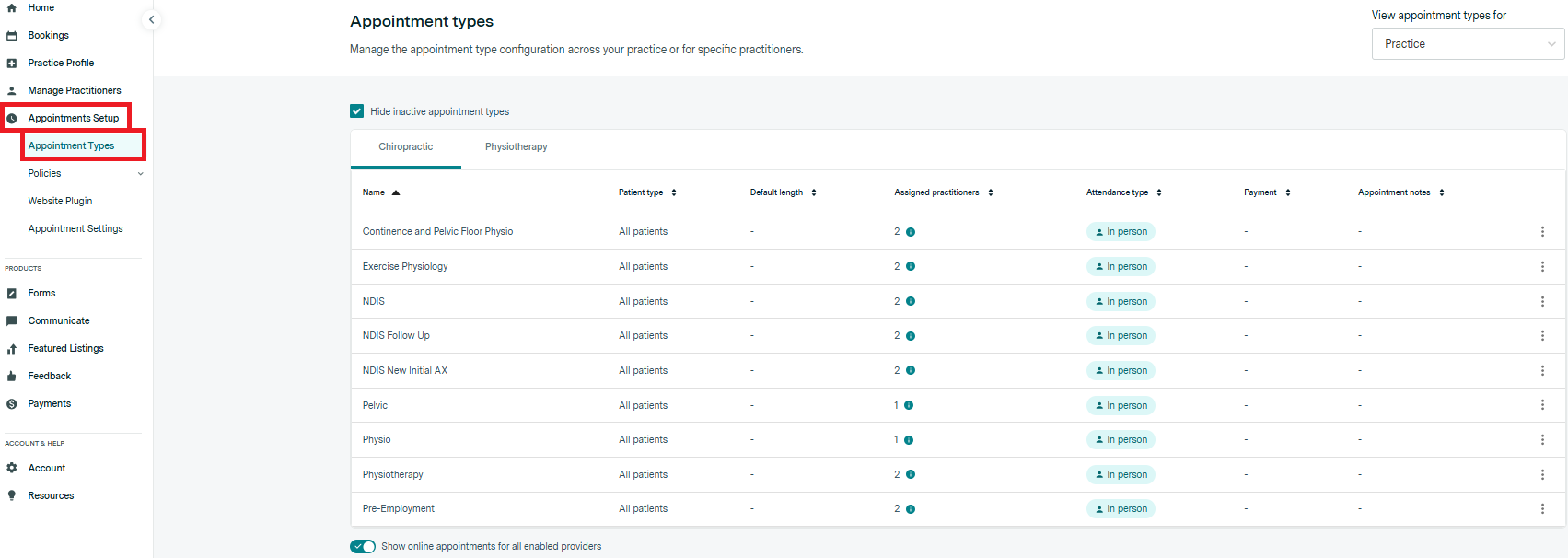The width and height of the screenshot is (1568, 558).
Task: Open Appointment Settings in sidebar
Action: [75, 228]
